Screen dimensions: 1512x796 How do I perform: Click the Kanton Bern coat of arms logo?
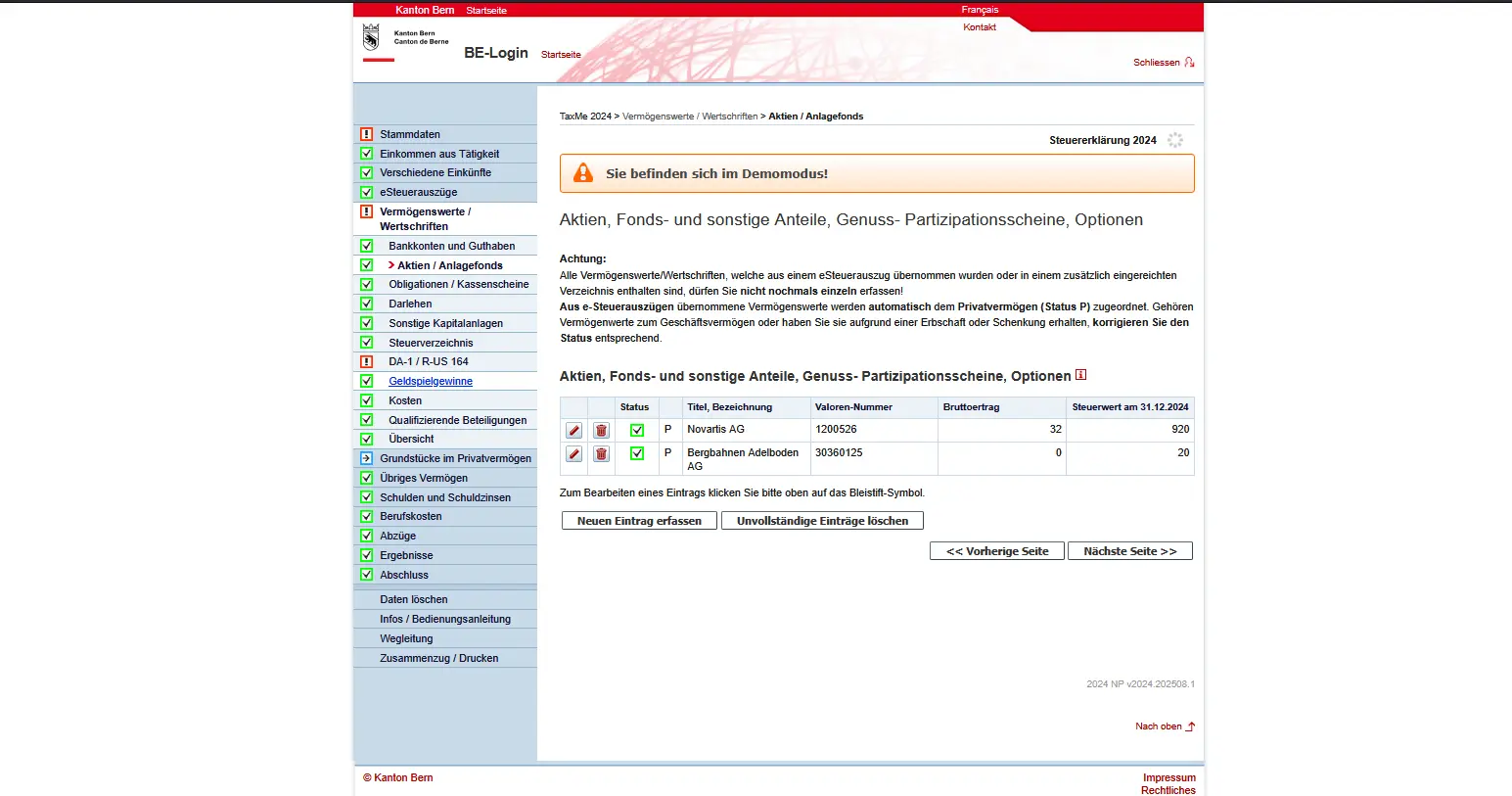371,38
